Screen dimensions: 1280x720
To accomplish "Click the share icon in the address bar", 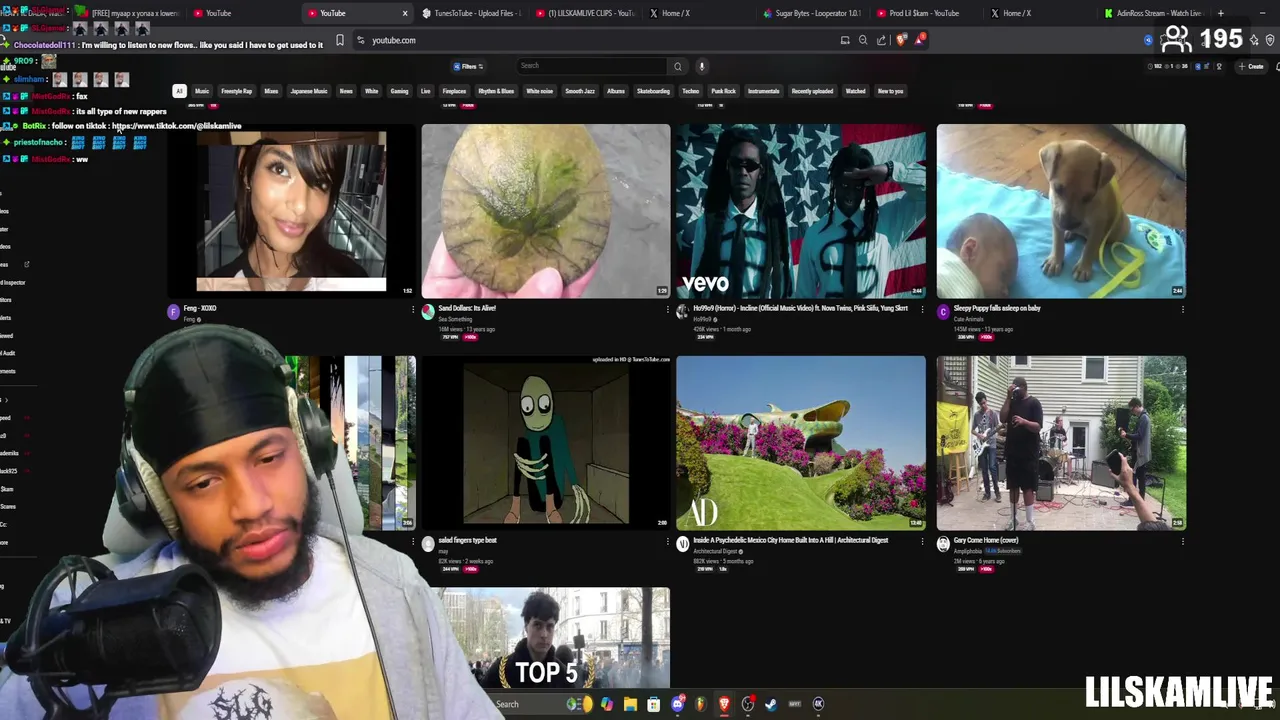I will tap(881, 40).
